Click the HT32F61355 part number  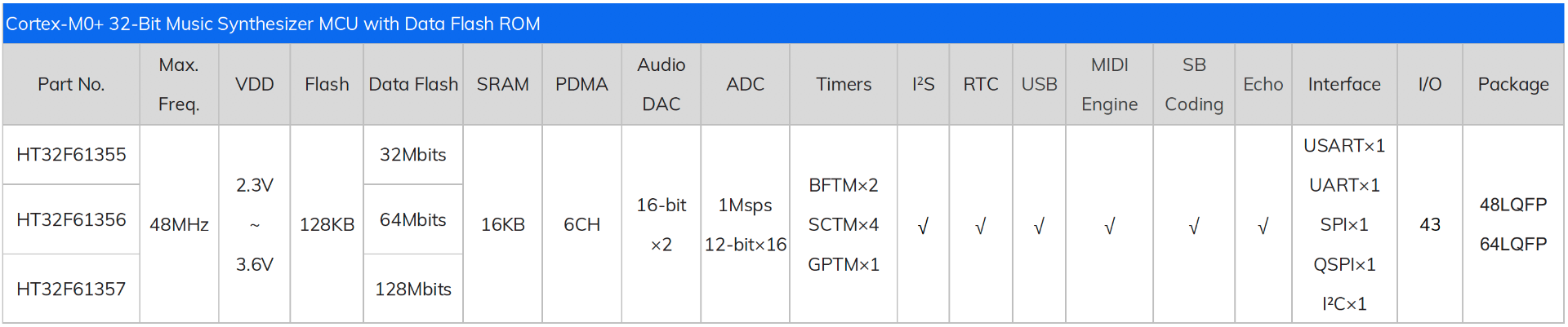(x=71, y=154)
